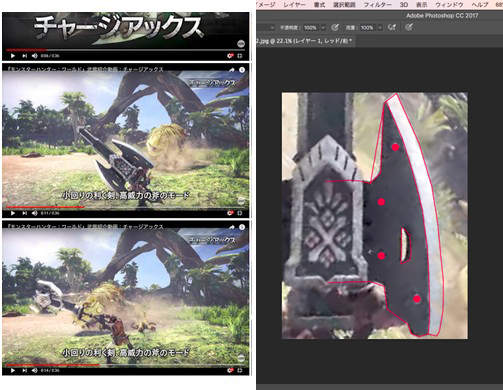Seek on the bottom video's red progress bar
Viewport: 503px width, 390px height.
[x=52, y=365]
